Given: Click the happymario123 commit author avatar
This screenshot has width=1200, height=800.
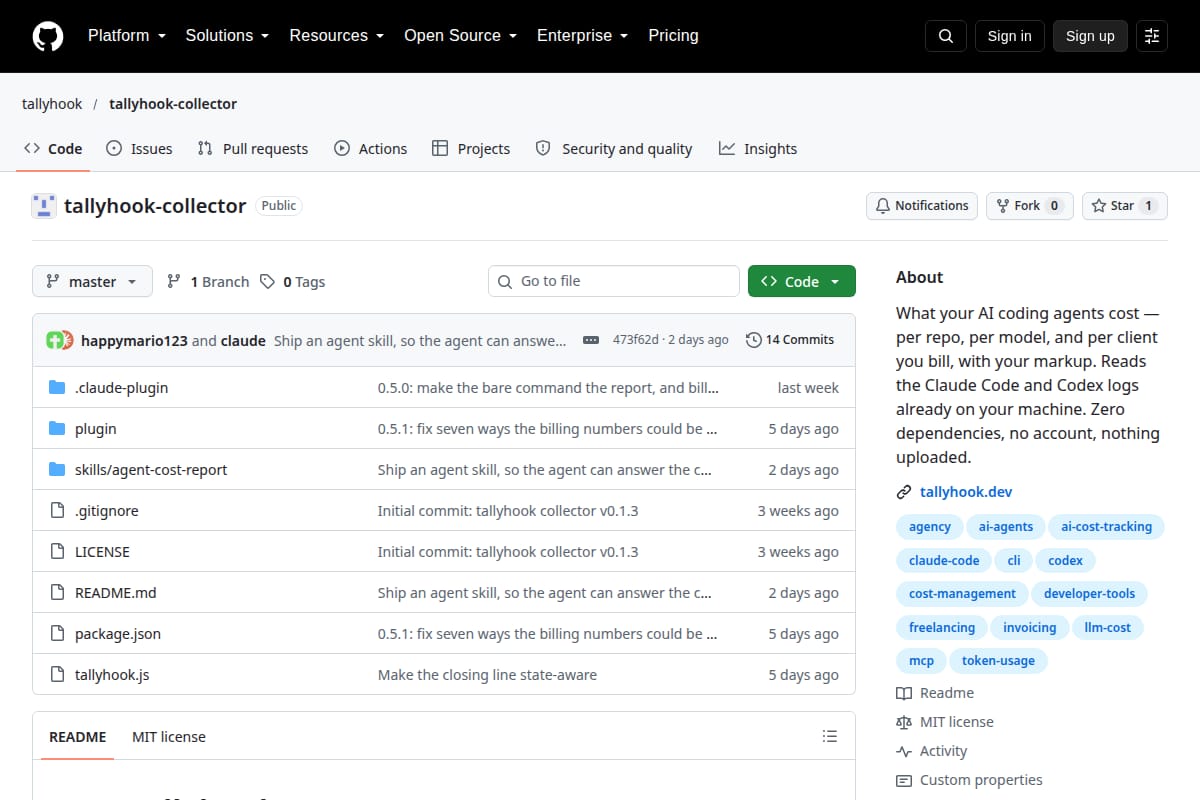Looking at the screenshot, I should pyautogui.click(x=55, y=340).
